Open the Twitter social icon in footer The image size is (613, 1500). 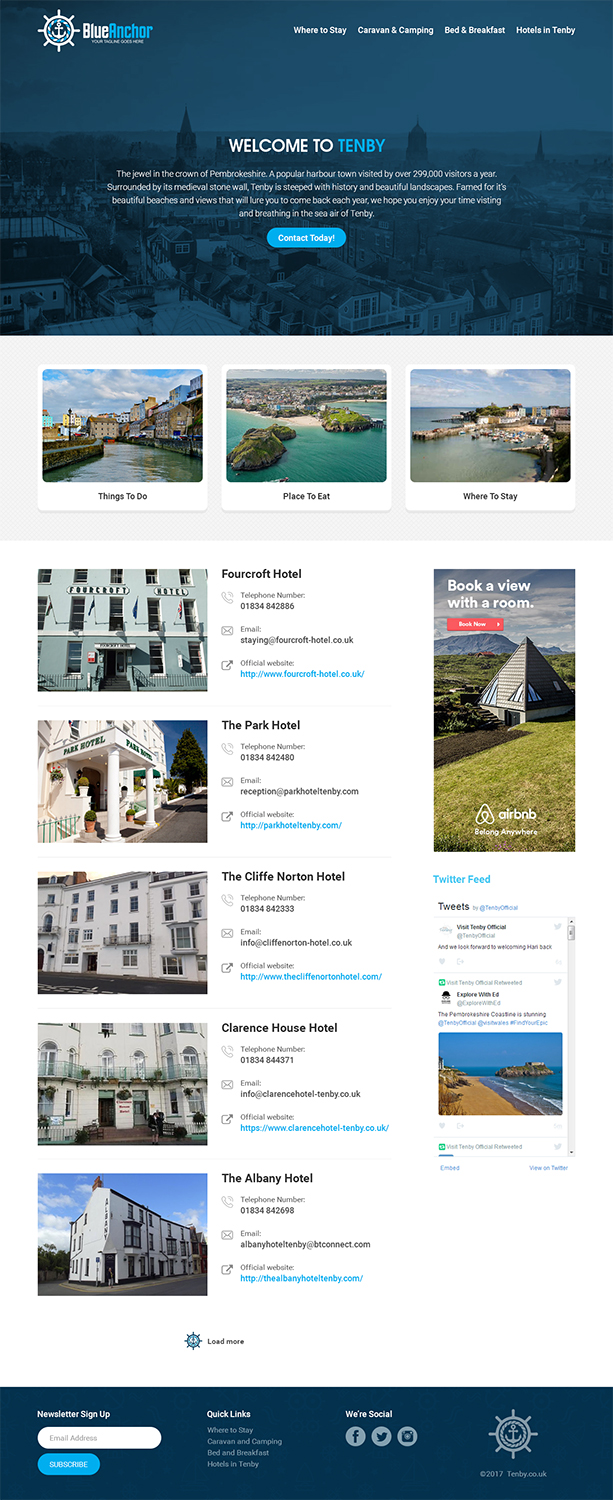pyautogui.click(x=381, y=1436)
